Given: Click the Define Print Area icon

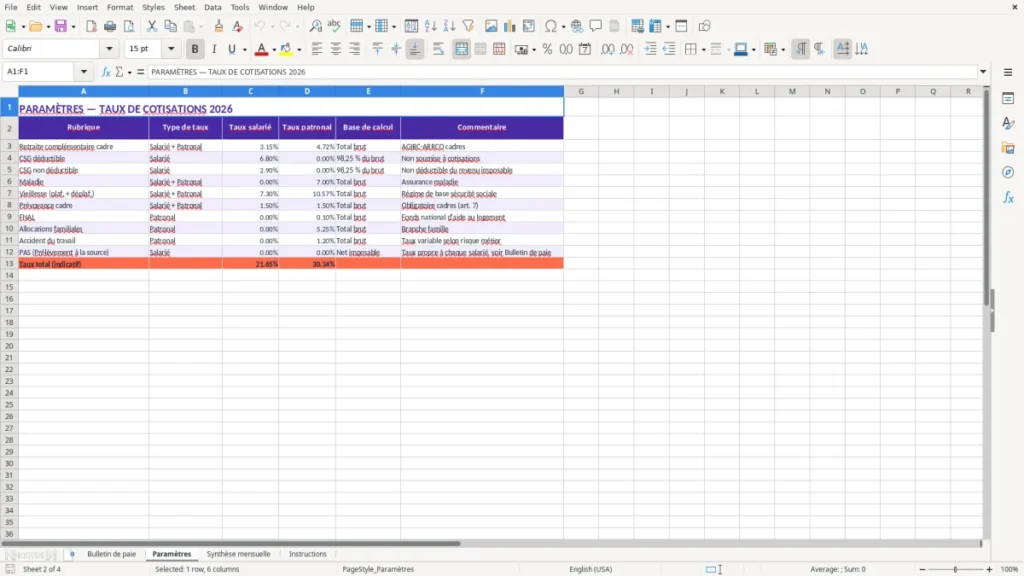Looking at the screenshot, I should click(x=637, y=26).
